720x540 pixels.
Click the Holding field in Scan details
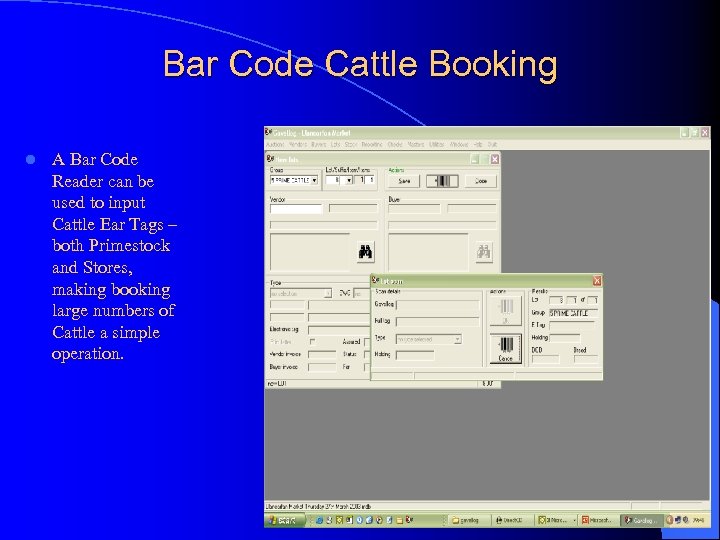[415, 355]
